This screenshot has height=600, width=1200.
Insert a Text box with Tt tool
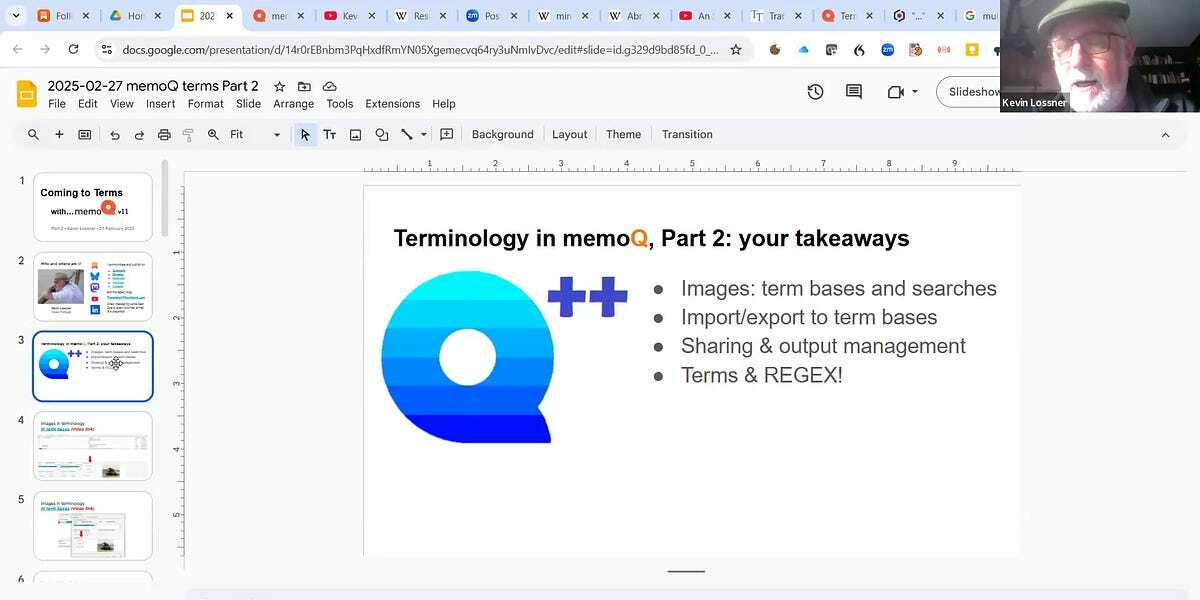click(329, 134)
